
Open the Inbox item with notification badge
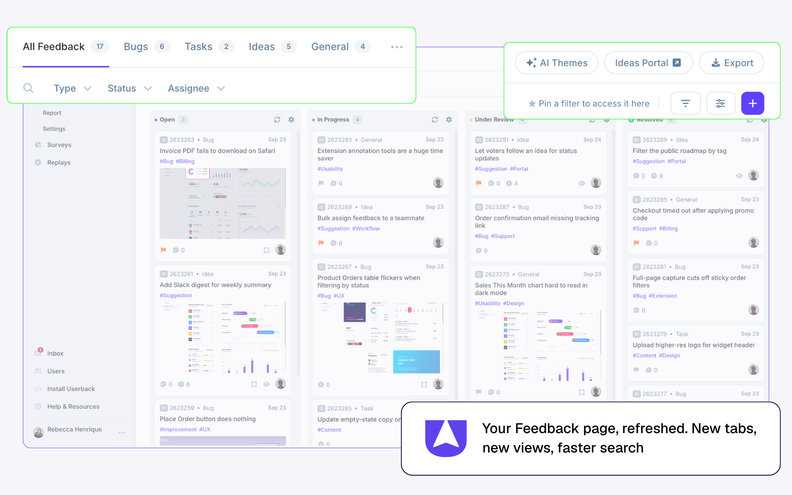(x=49, y=353)
